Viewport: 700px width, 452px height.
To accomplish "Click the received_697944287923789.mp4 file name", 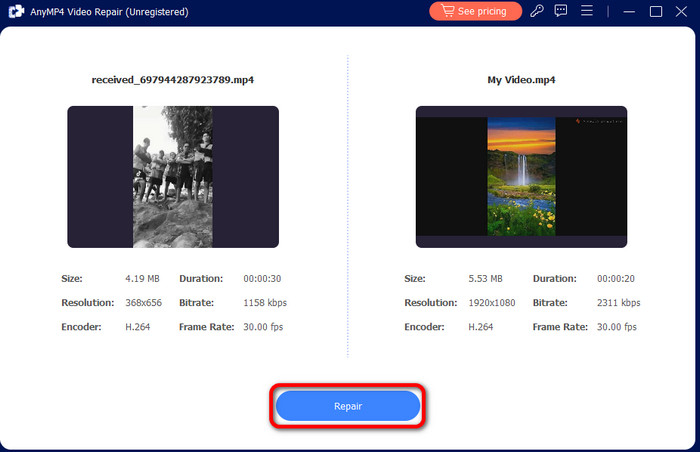I will [173, 80].
